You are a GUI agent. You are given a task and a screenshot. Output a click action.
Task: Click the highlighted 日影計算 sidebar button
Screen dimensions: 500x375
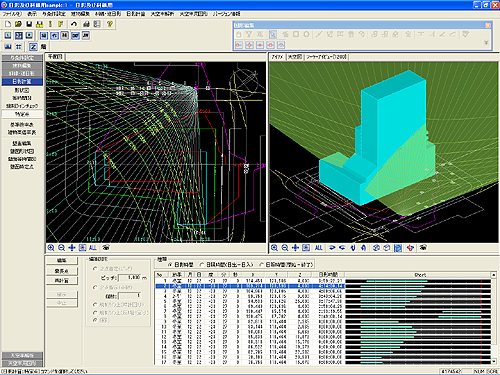pos(22,81)
